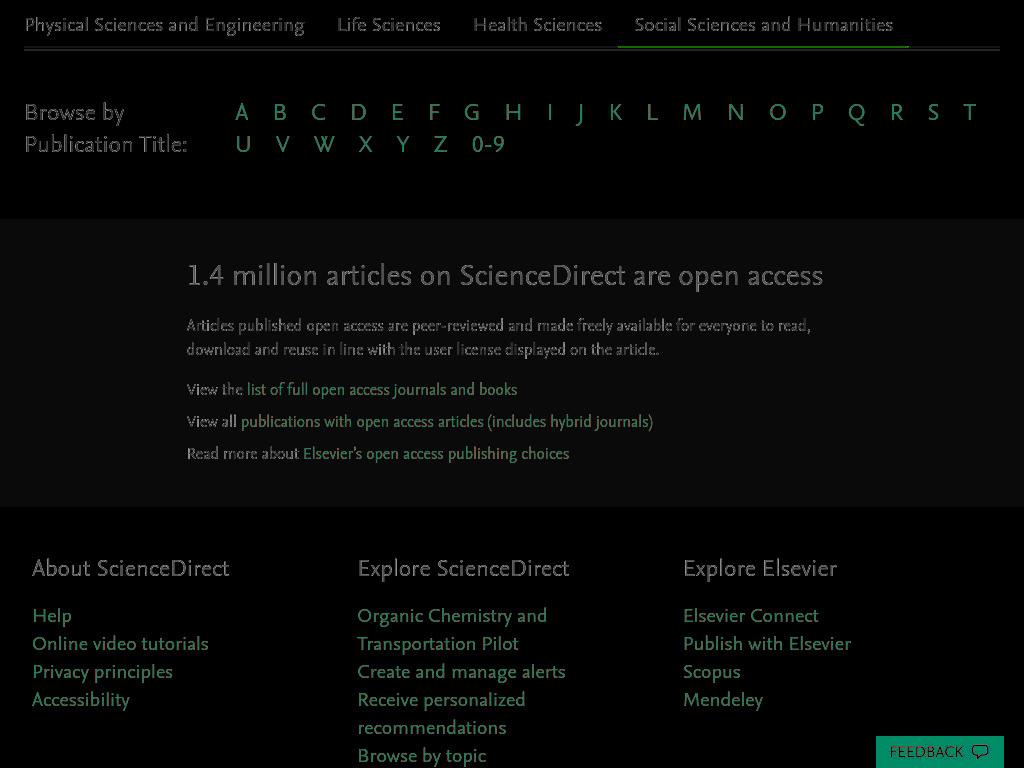Visit Elsevier Connect link
This screenshot has width=1024, height=768.
coord(750,616)
